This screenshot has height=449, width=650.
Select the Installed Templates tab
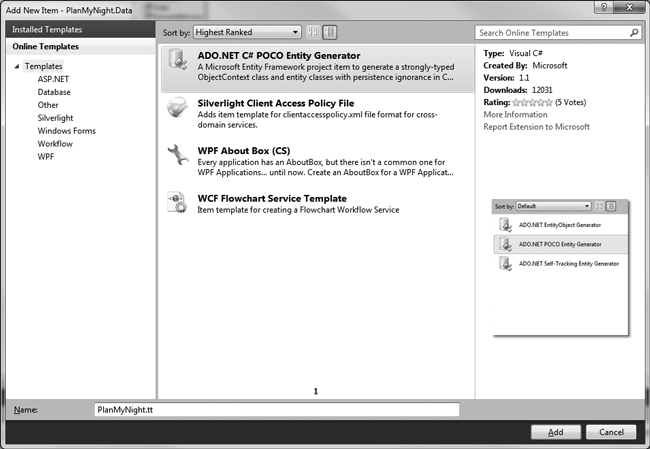point(81,29)
